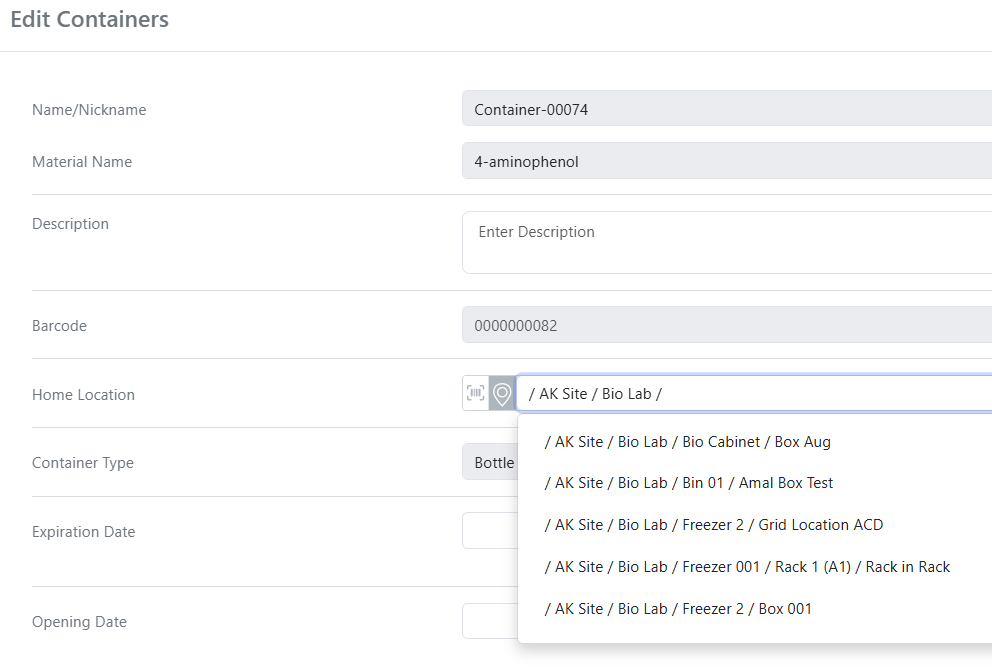The height and width of the screenshot is (672, 992).
Task: Select the Rack 1 (A1) / Rack in Rack location
Action: point(747,567)
